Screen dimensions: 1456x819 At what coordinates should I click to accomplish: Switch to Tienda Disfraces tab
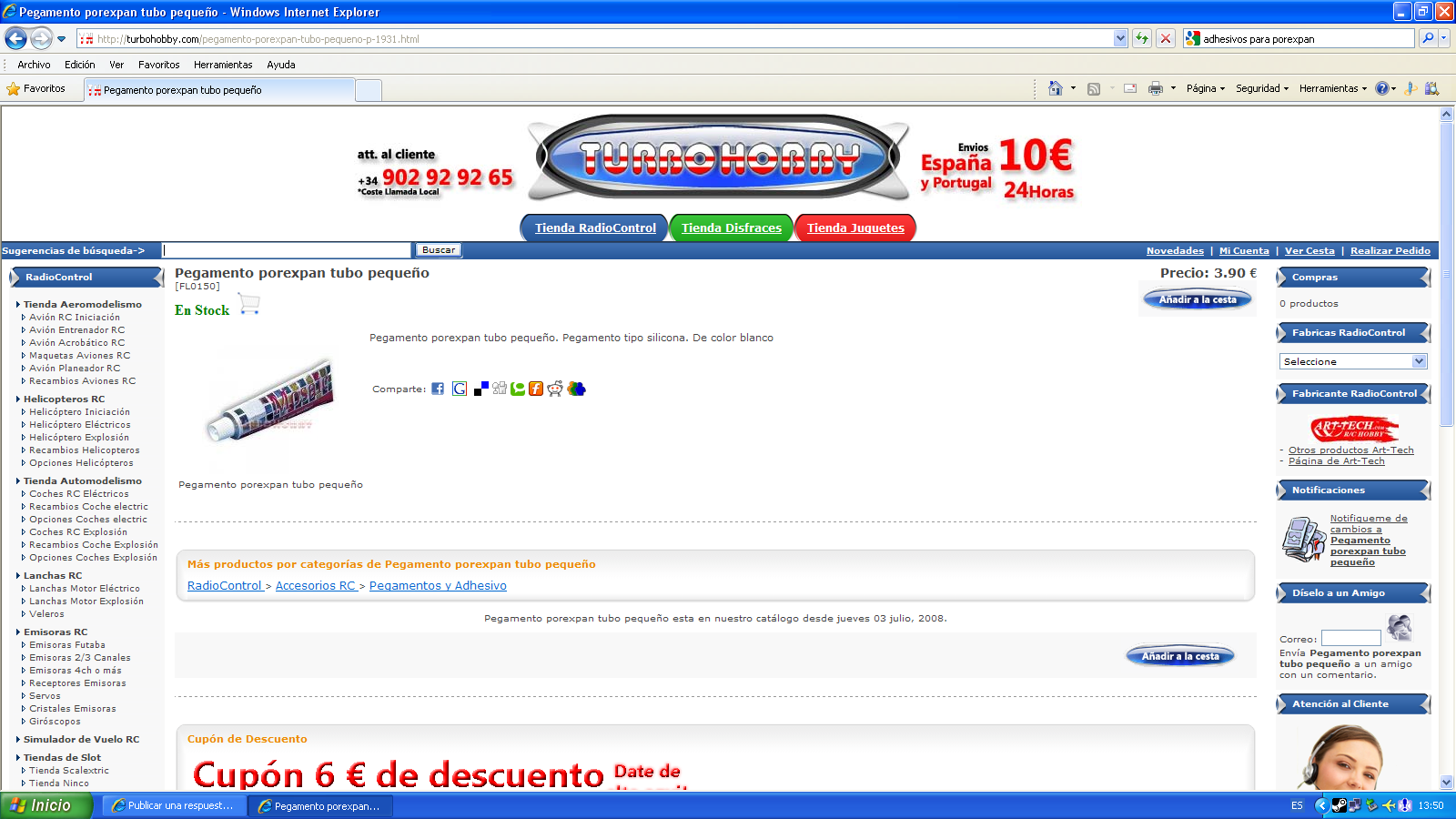(731, 227)
